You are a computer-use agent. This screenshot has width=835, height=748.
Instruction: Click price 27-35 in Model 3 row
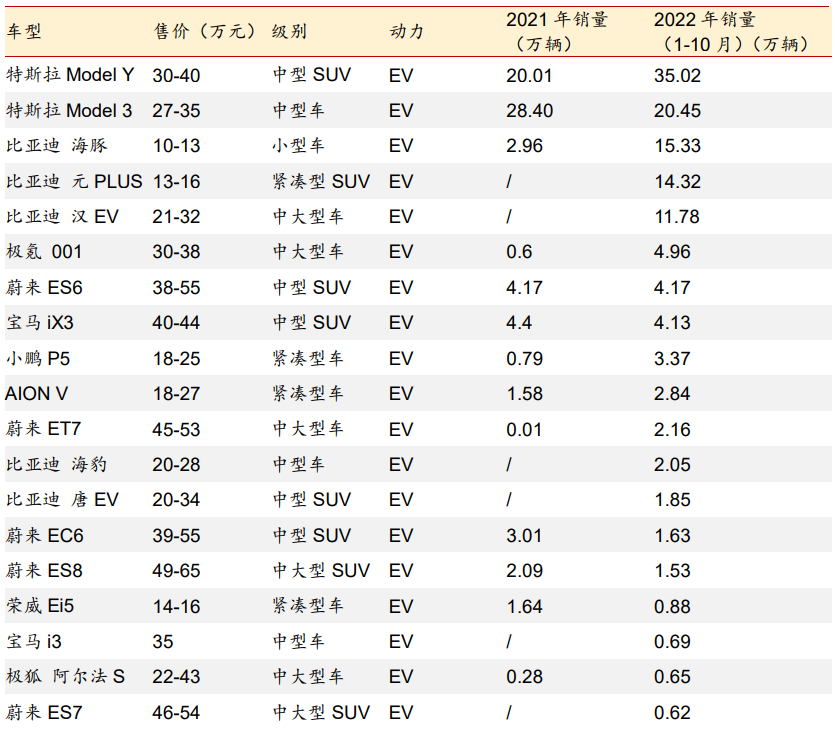[x=176, y=111]
